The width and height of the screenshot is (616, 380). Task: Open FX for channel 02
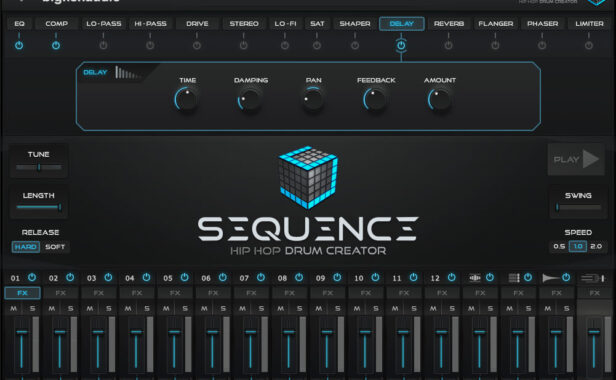(x=60, y=293)
